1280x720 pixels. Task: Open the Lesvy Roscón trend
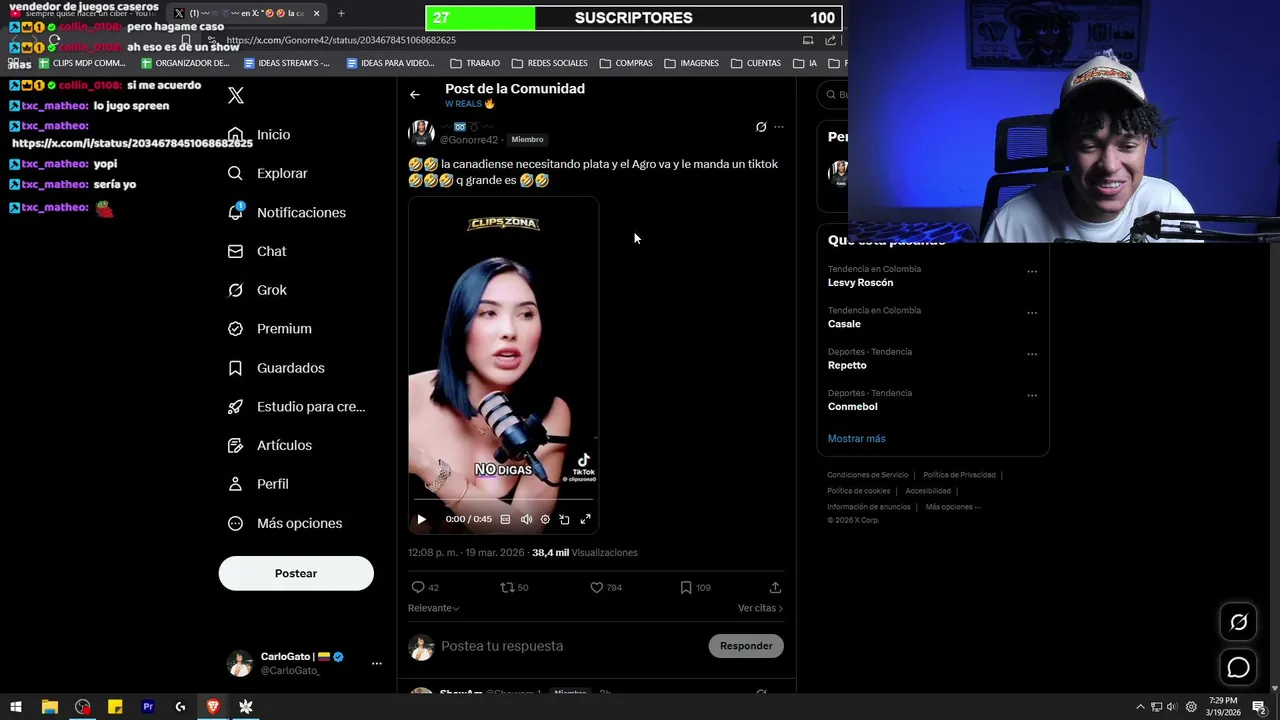coord(860,283)
